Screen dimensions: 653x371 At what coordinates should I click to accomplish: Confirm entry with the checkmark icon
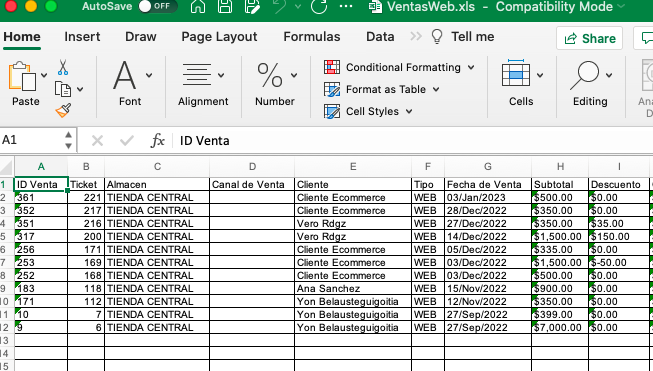click(x=127, y=141)
